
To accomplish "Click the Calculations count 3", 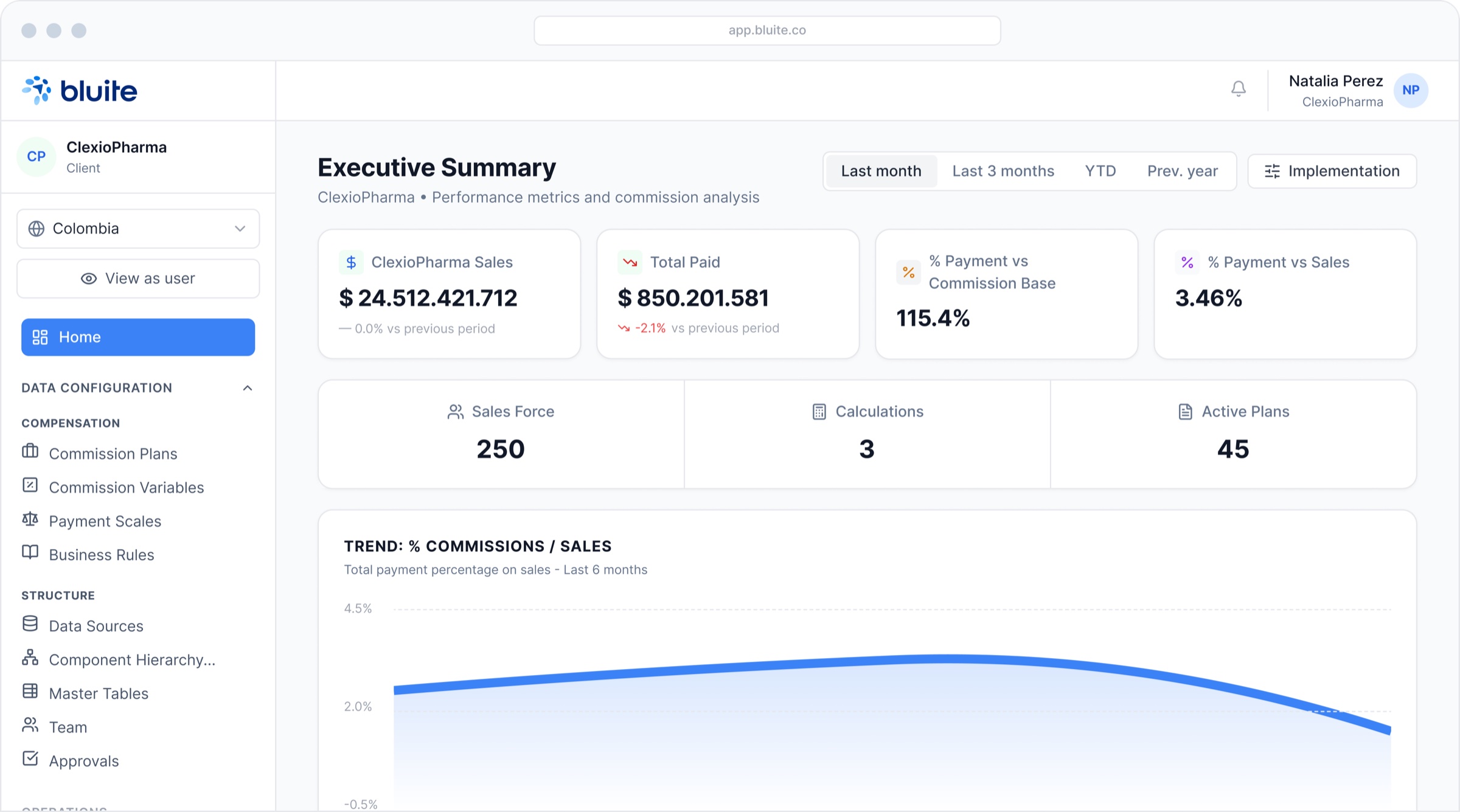I will point(867,449).
